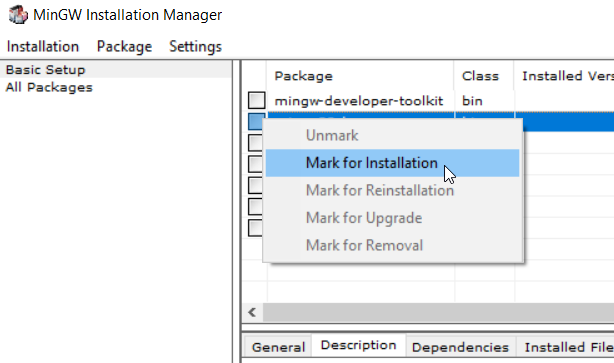The height and width of the screenshot is (363, 614).
Task: Click the mingw-developer-toolkit package name
Action: tap(359, 101)
